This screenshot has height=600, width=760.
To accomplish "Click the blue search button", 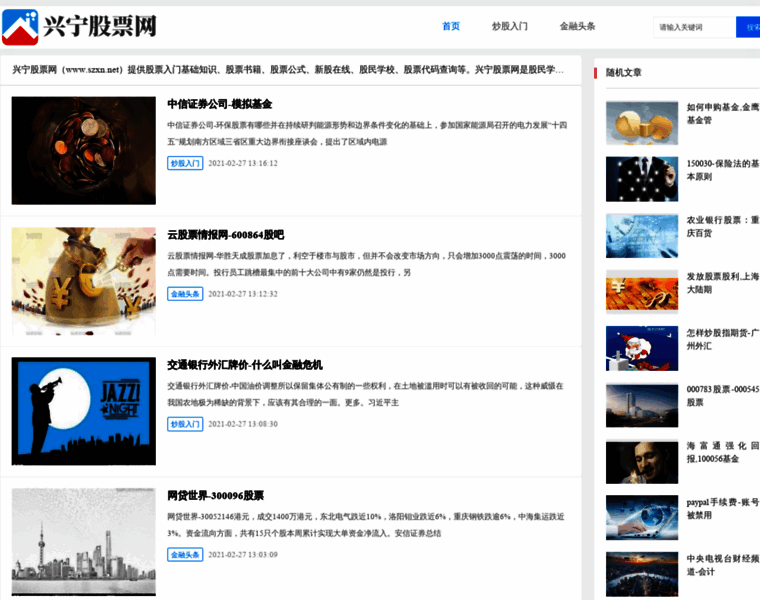I will click(x=748, y=27).
